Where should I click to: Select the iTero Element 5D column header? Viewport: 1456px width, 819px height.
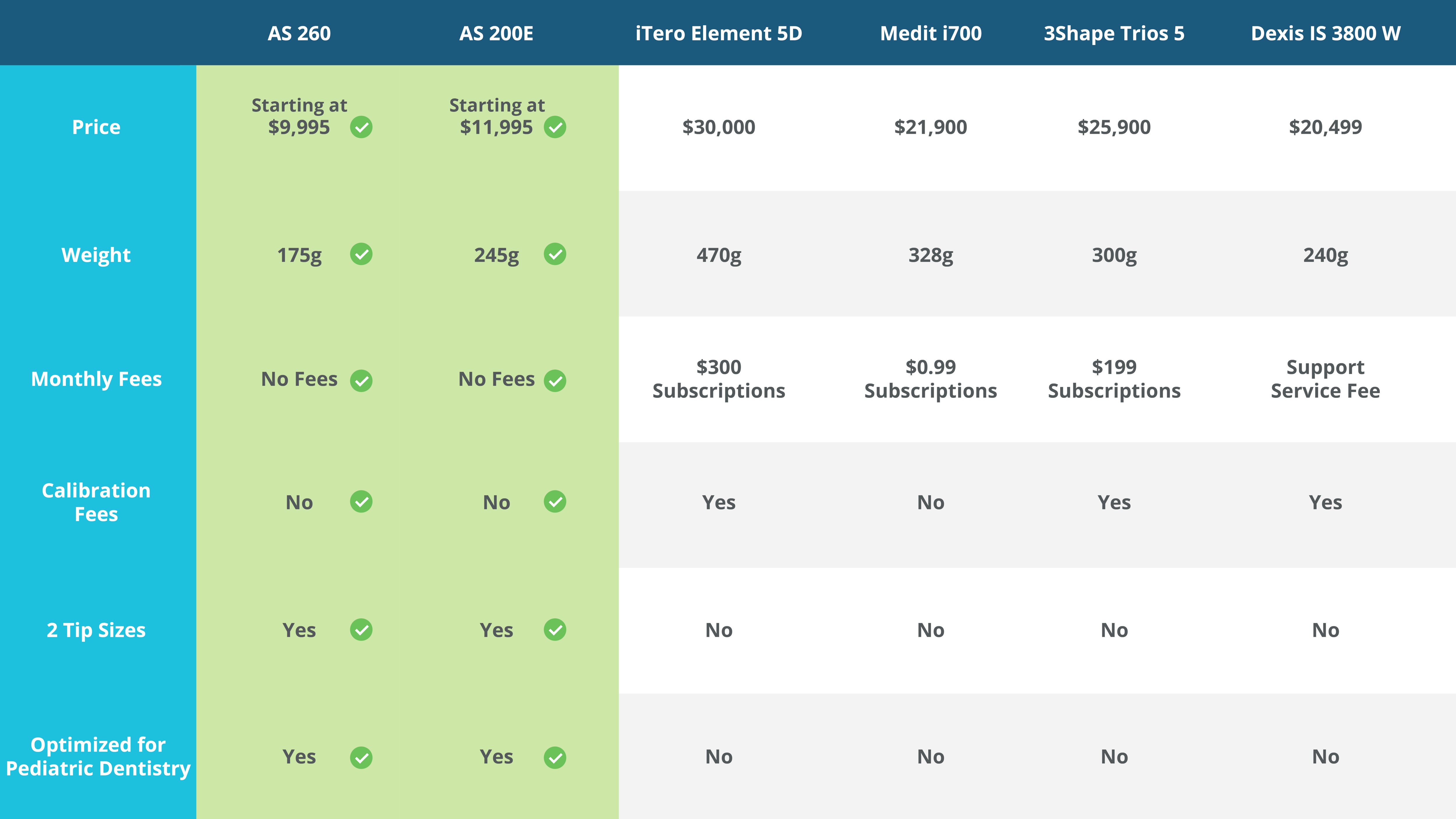[718, 33]
